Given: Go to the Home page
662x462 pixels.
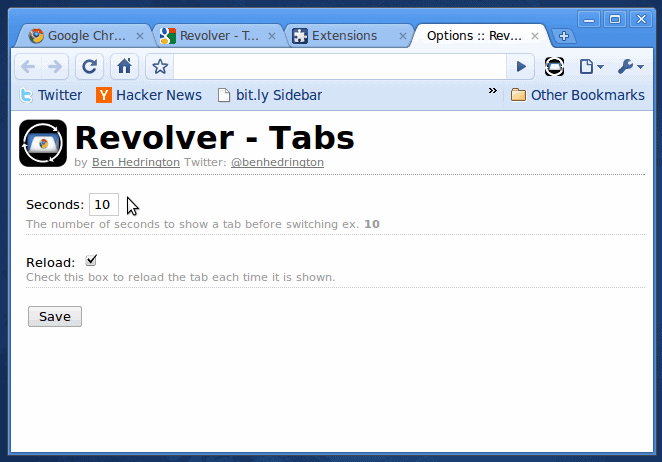Looking at the screenshot, I should point(125,66).
